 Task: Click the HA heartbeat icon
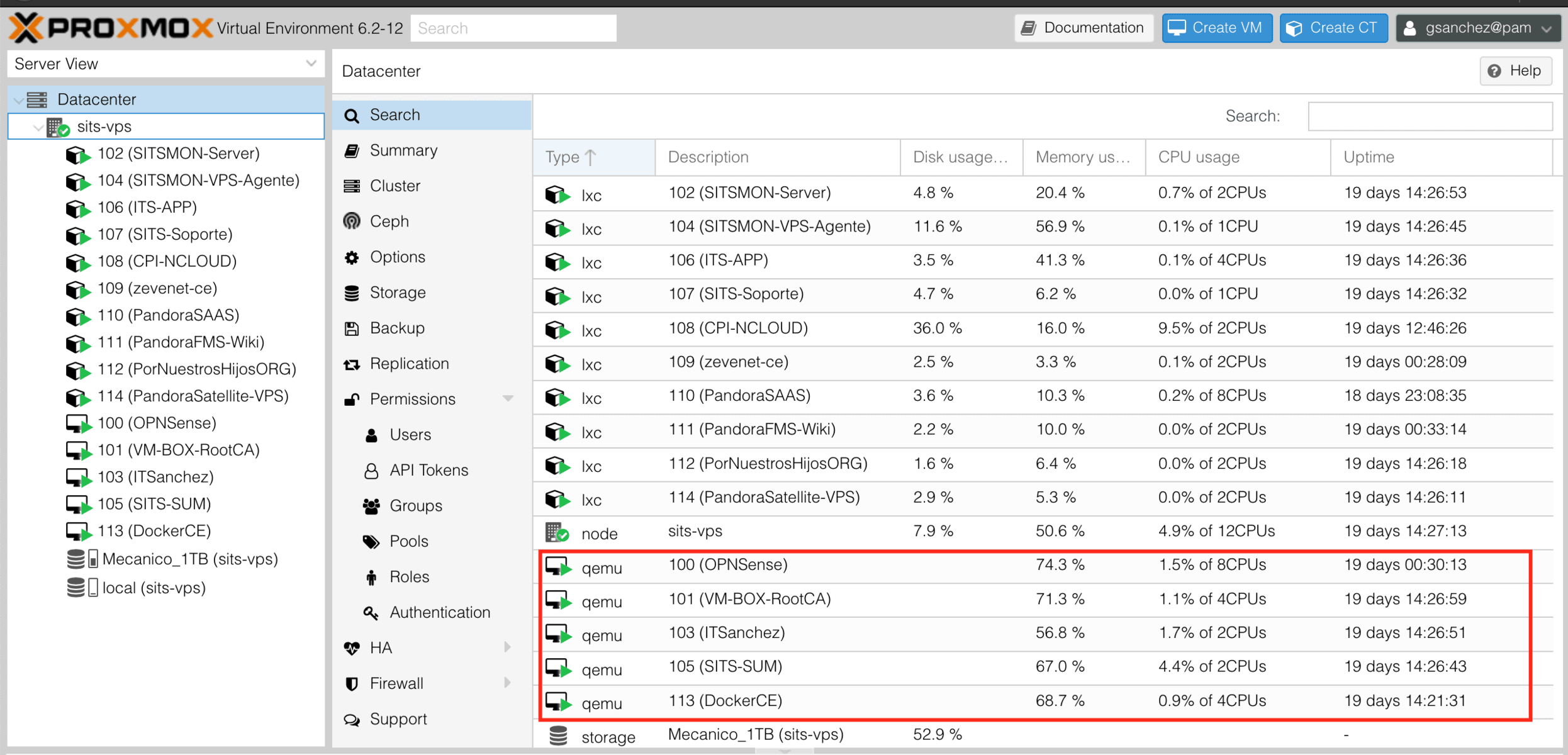(x=352, y=648)
